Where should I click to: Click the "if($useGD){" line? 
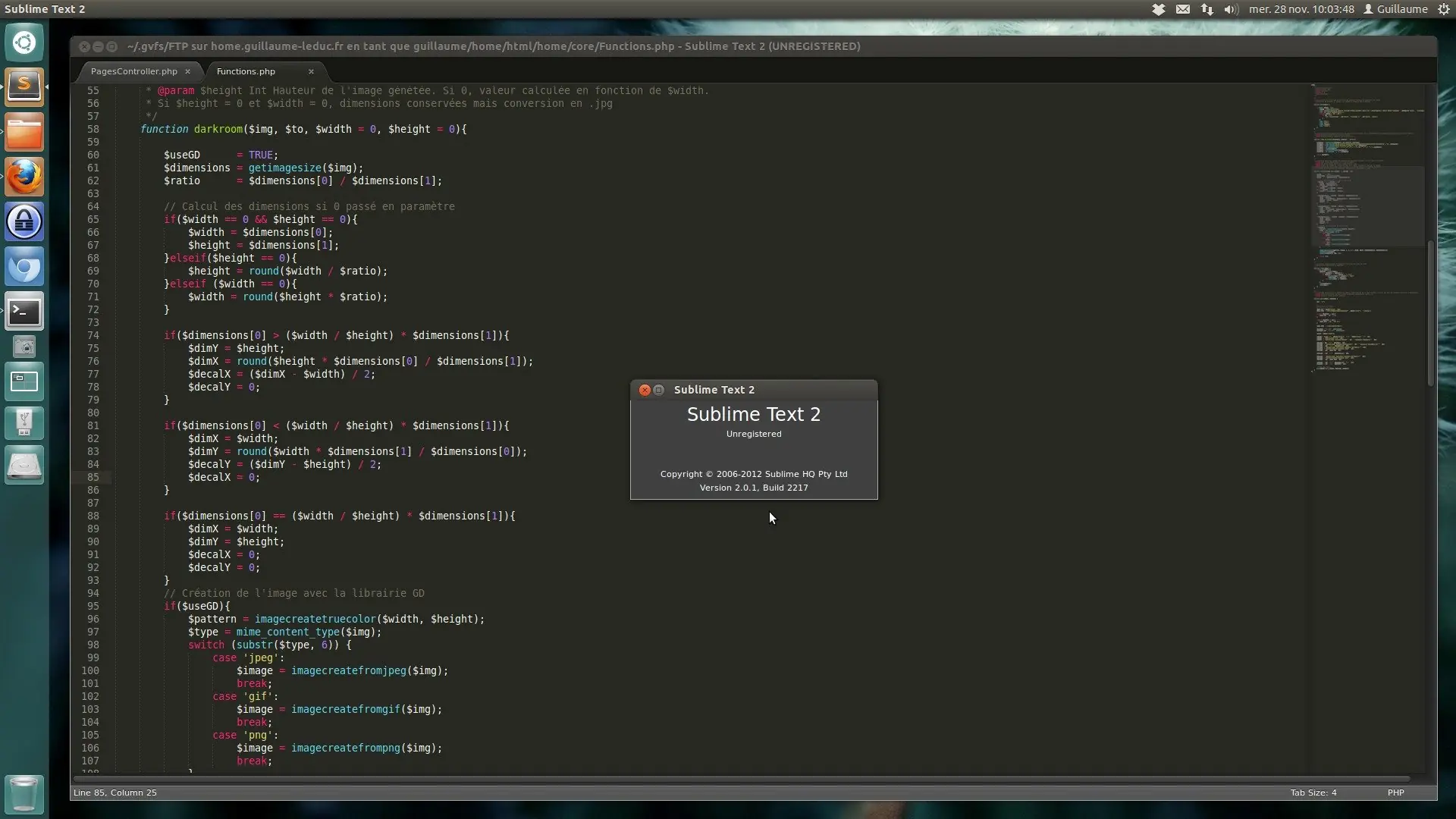coord(197,606)
